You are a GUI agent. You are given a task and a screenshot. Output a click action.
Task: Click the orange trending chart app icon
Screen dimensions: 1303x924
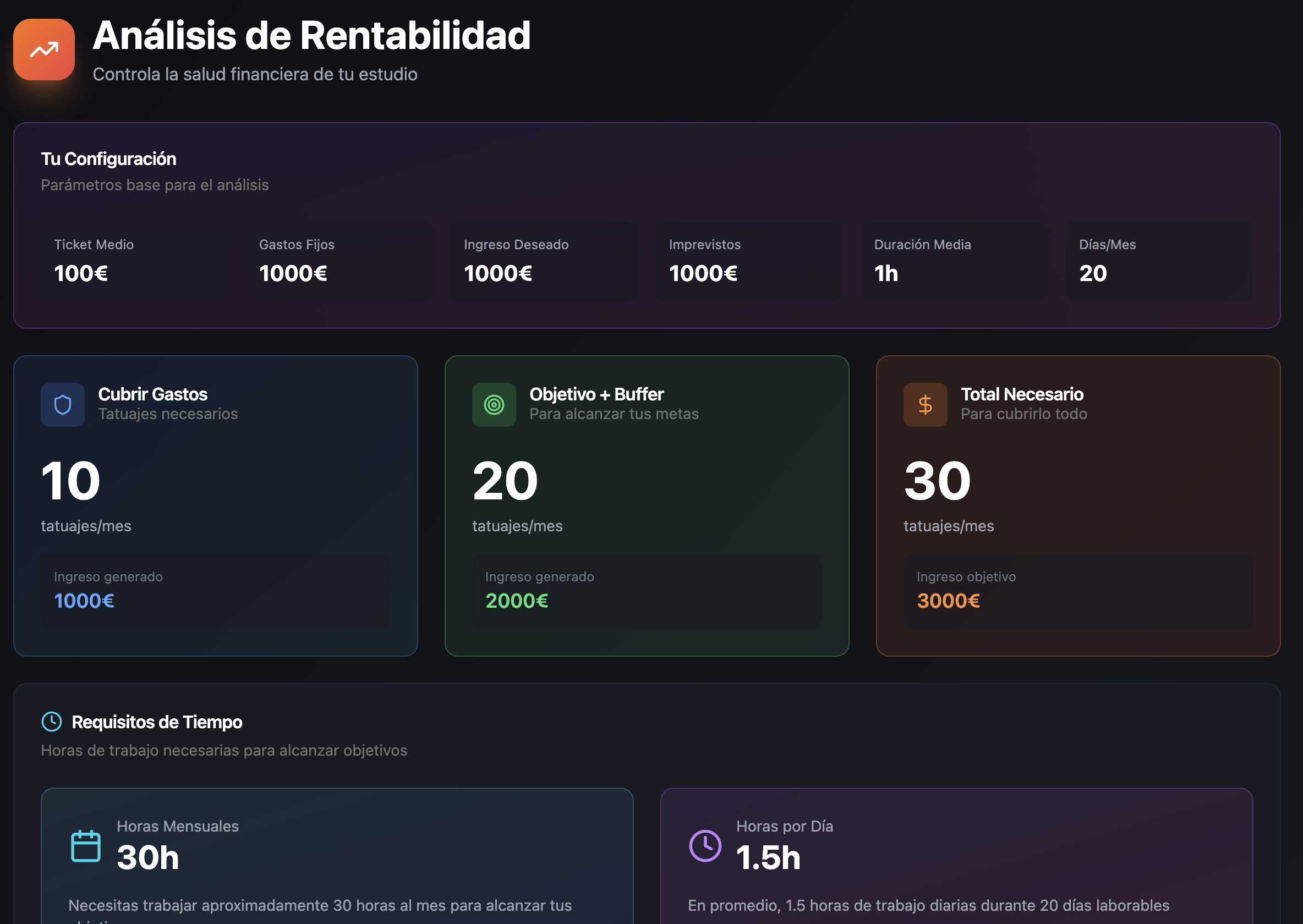point(44,50)
